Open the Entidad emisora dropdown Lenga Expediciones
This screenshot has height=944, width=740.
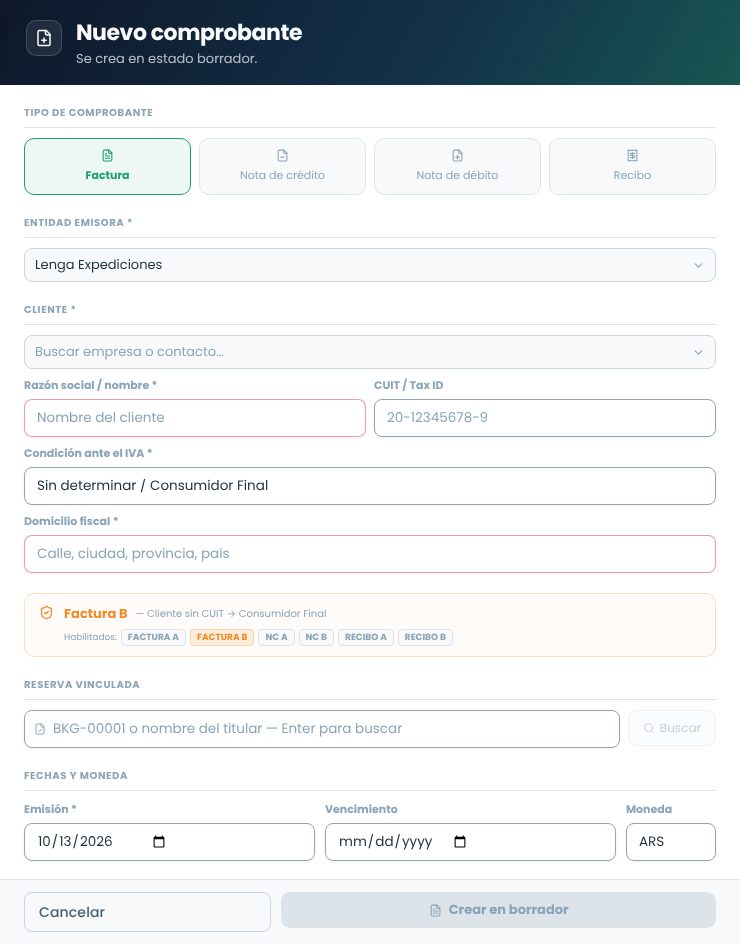tap(370, 265)
